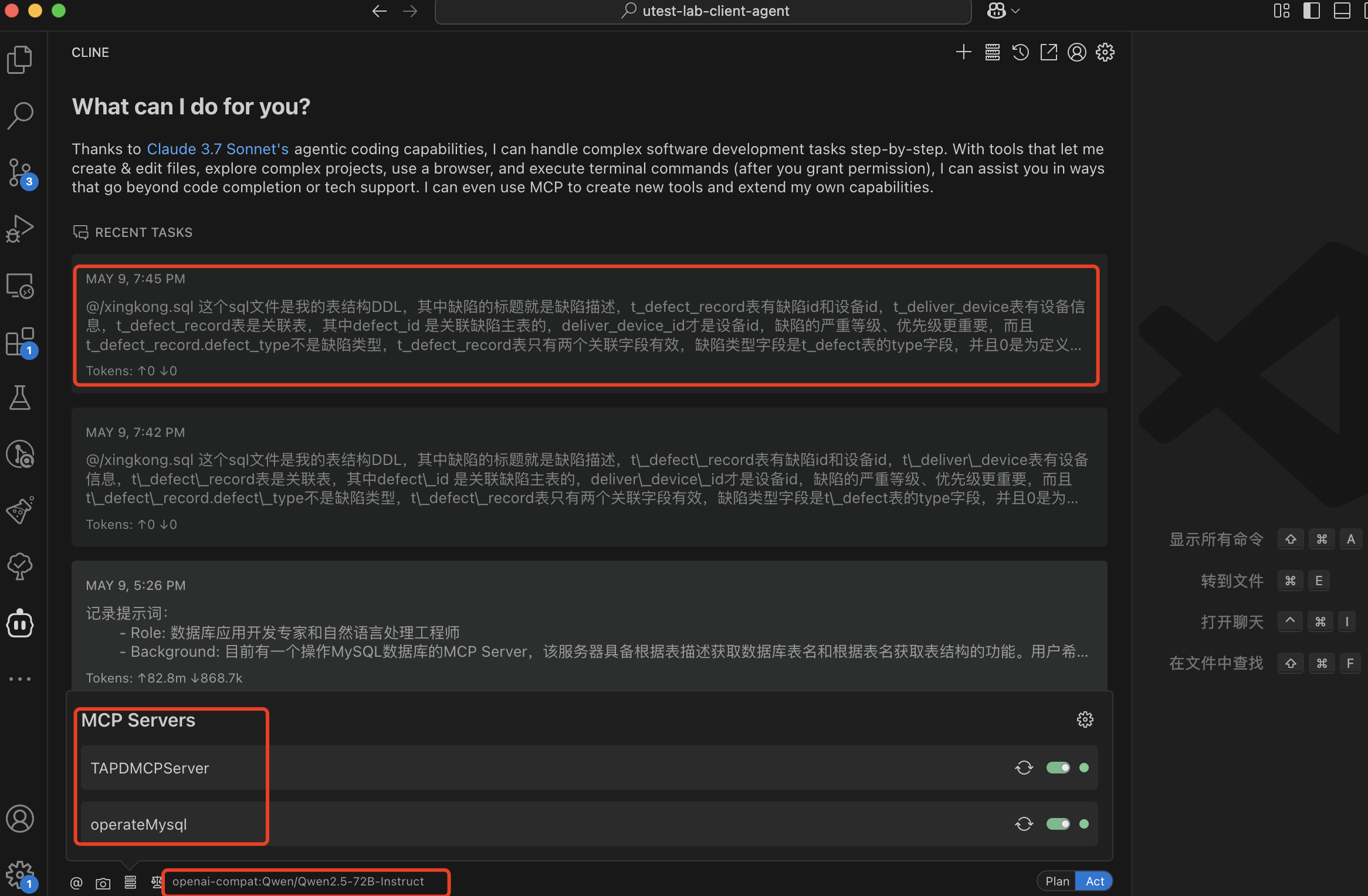Select model openai-compat Qwen2.5-72B-Instruct label
Image resolution: width=1368 pixels, height=896 pixels.
coord(298,881)
